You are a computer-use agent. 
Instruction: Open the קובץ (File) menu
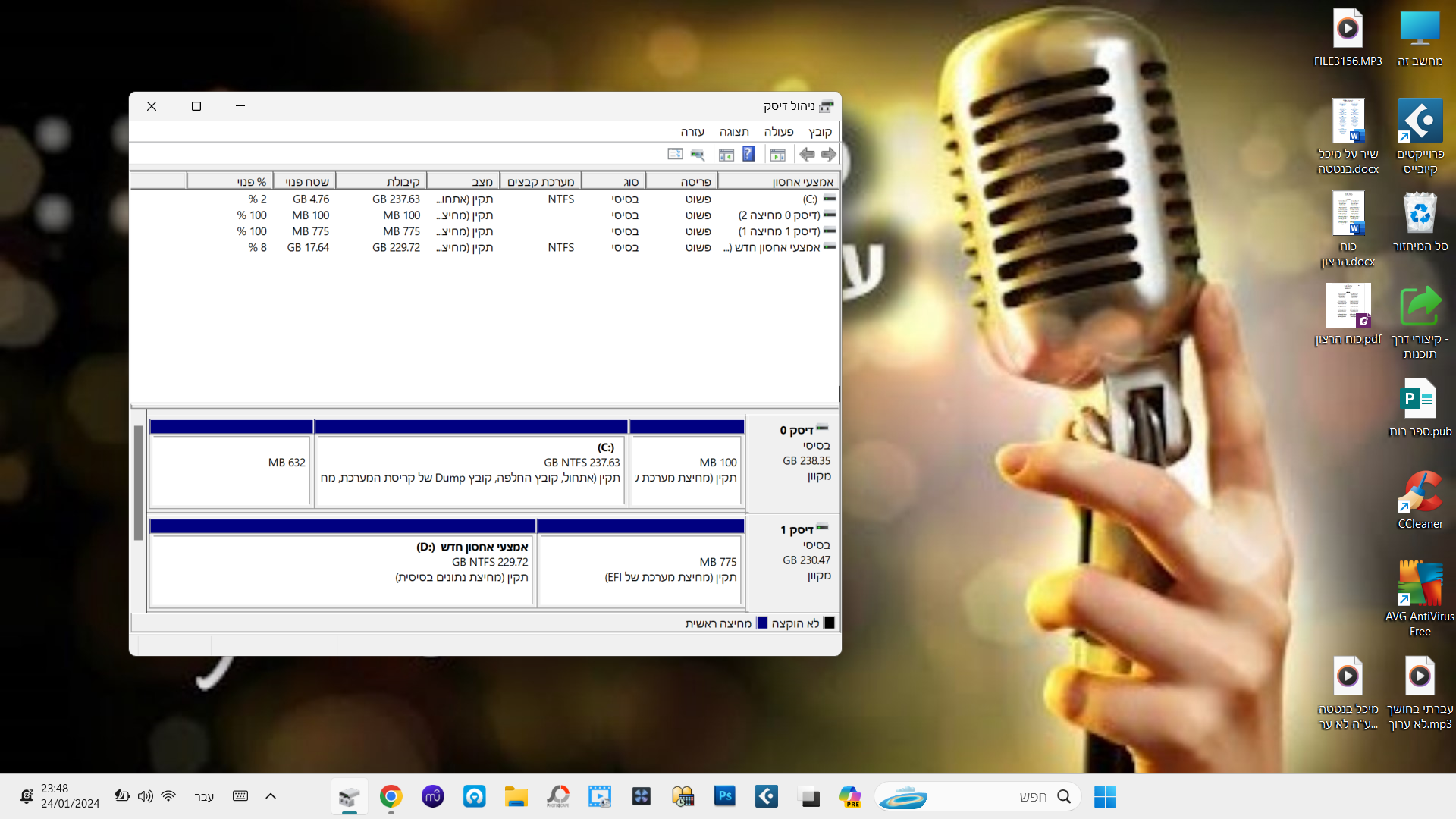click(820, 132)
